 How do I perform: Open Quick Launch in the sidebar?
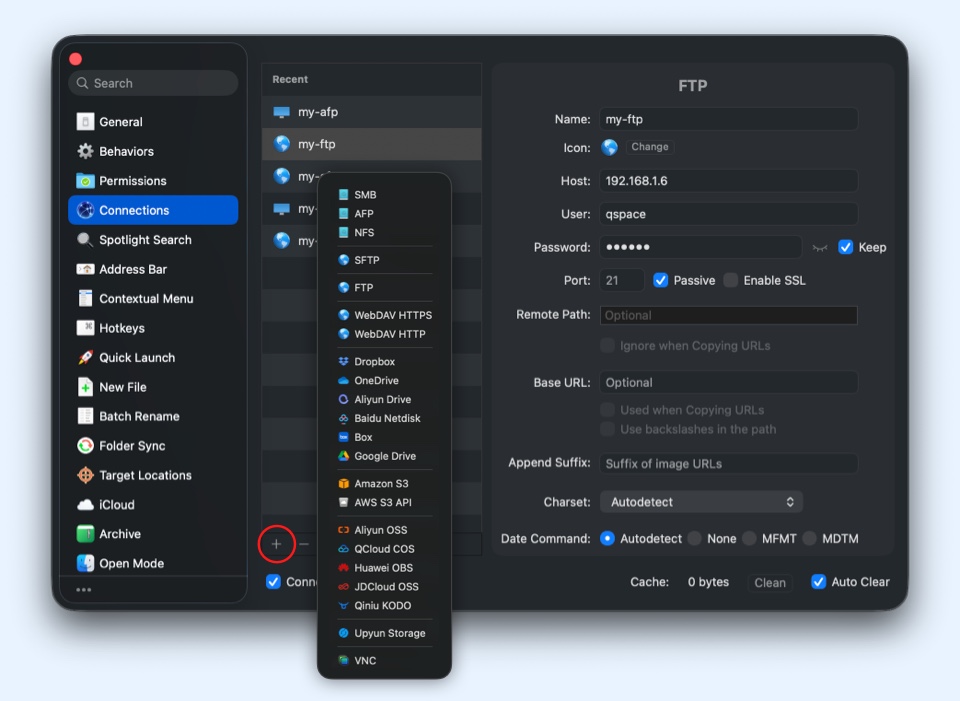(136, 358)
